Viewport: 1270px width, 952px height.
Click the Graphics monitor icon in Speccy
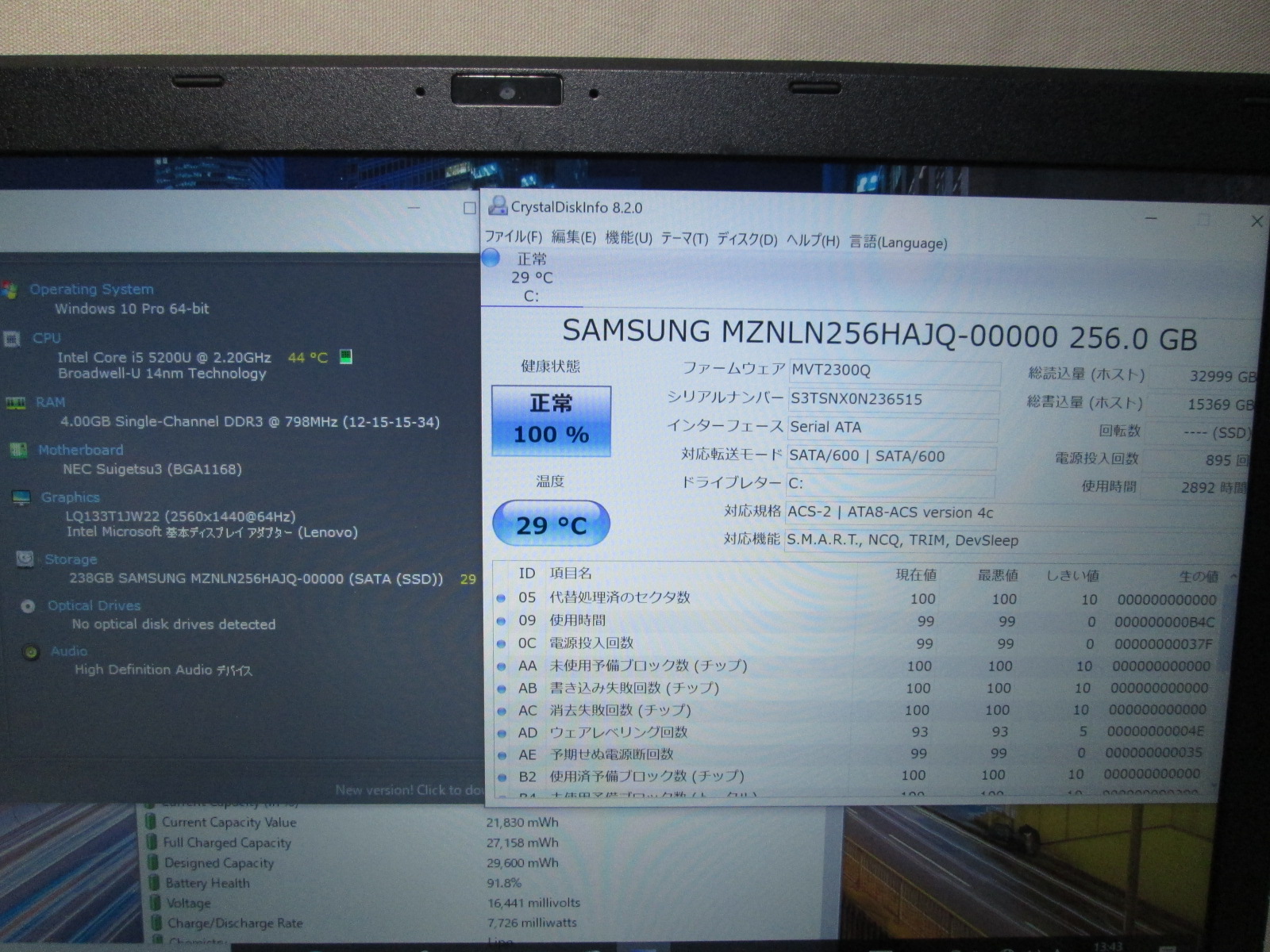(21, 498)
